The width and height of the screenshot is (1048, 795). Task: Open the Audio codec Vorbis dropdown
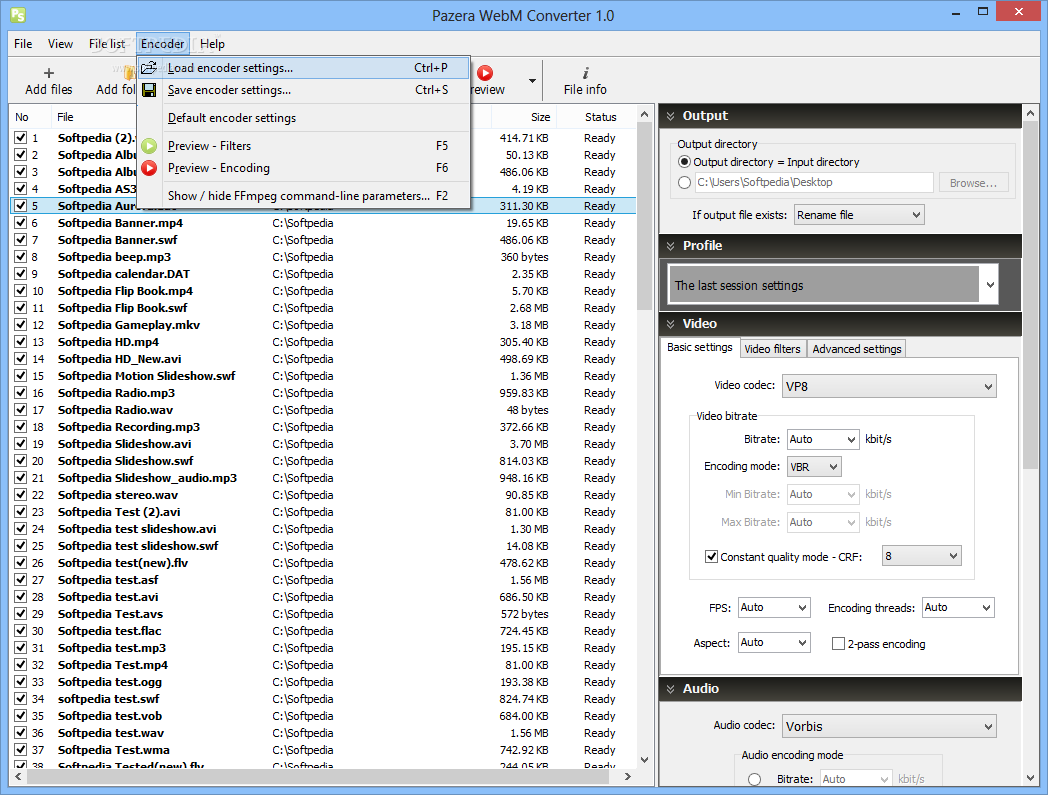coord(888,726)
